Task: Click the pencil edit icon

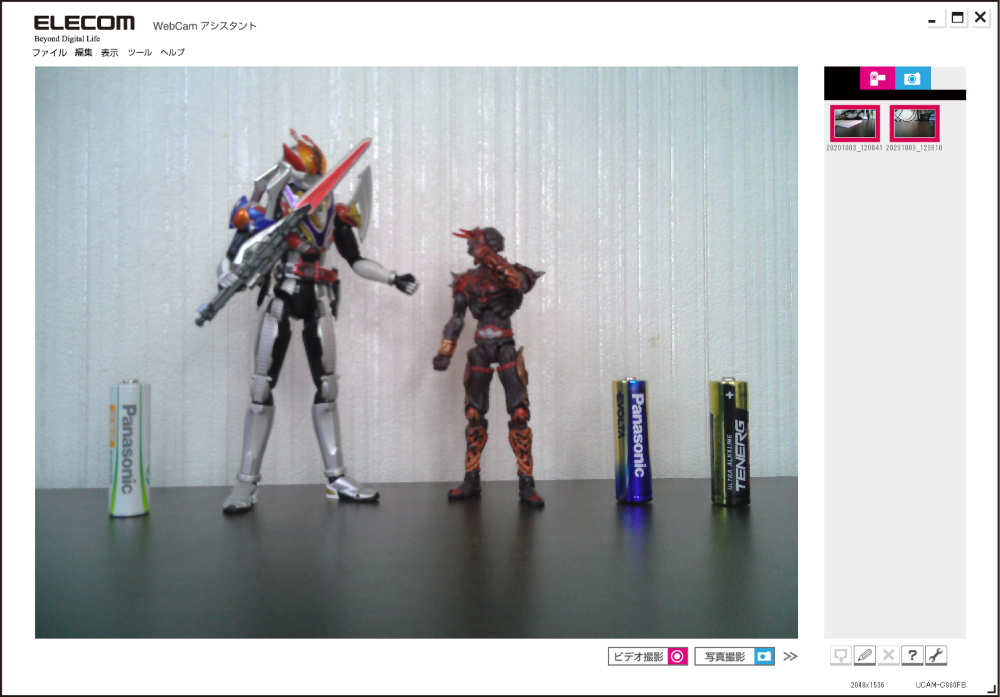Action: pos(865,655)
